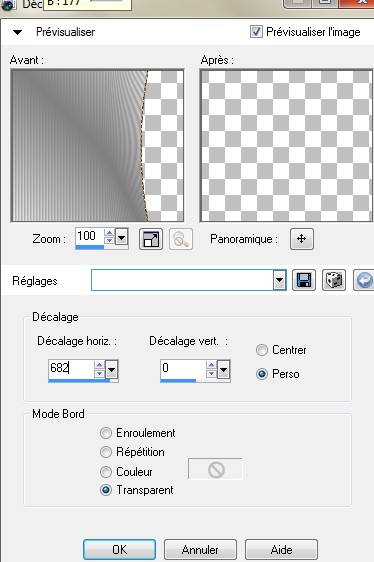Viewport: 374px width, 562px height.
Task: Click the Annuler button
Action: (x=200, y=549)
